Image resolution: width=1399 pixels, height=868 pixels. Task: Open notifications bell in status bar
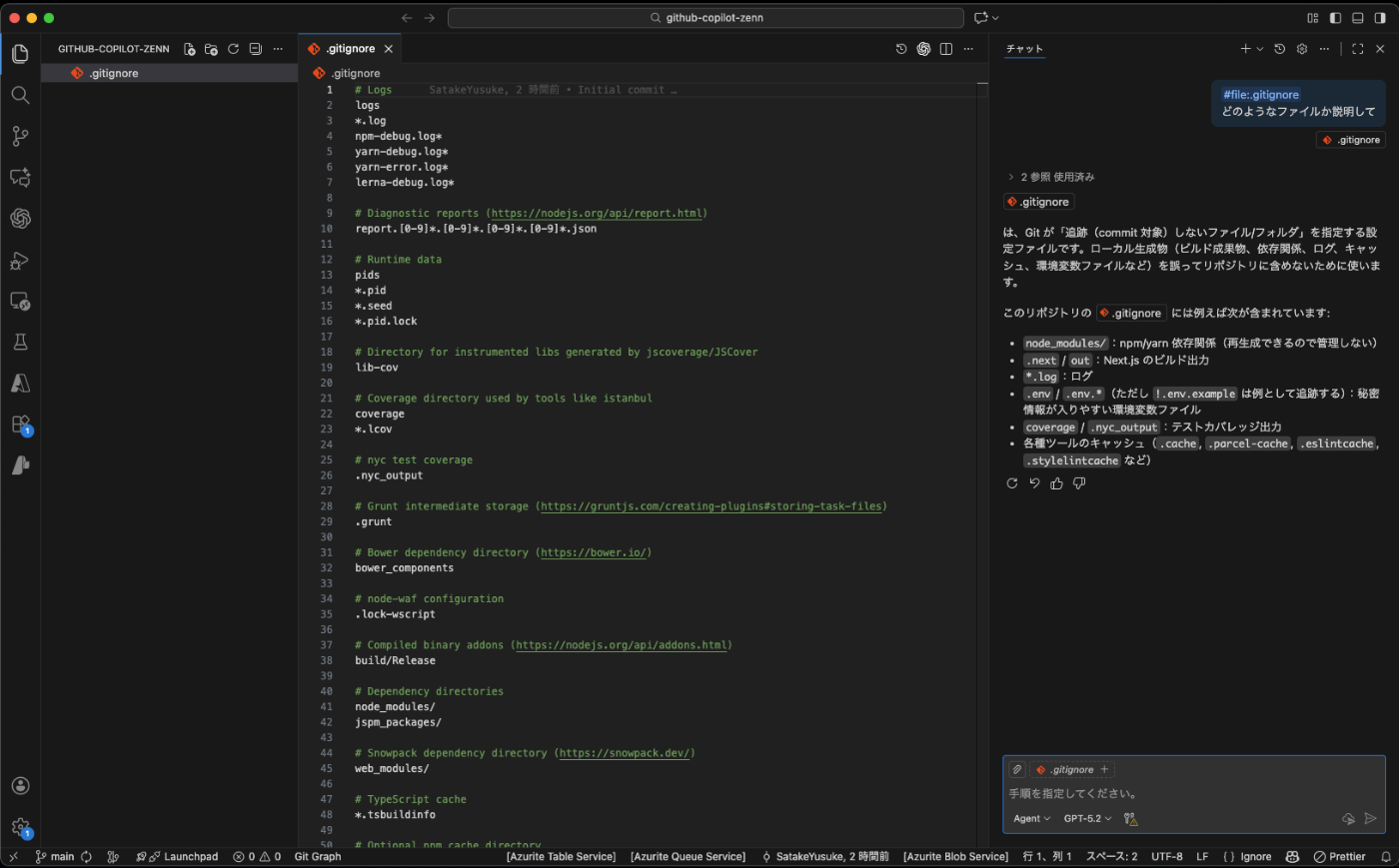pos(1386,857)
